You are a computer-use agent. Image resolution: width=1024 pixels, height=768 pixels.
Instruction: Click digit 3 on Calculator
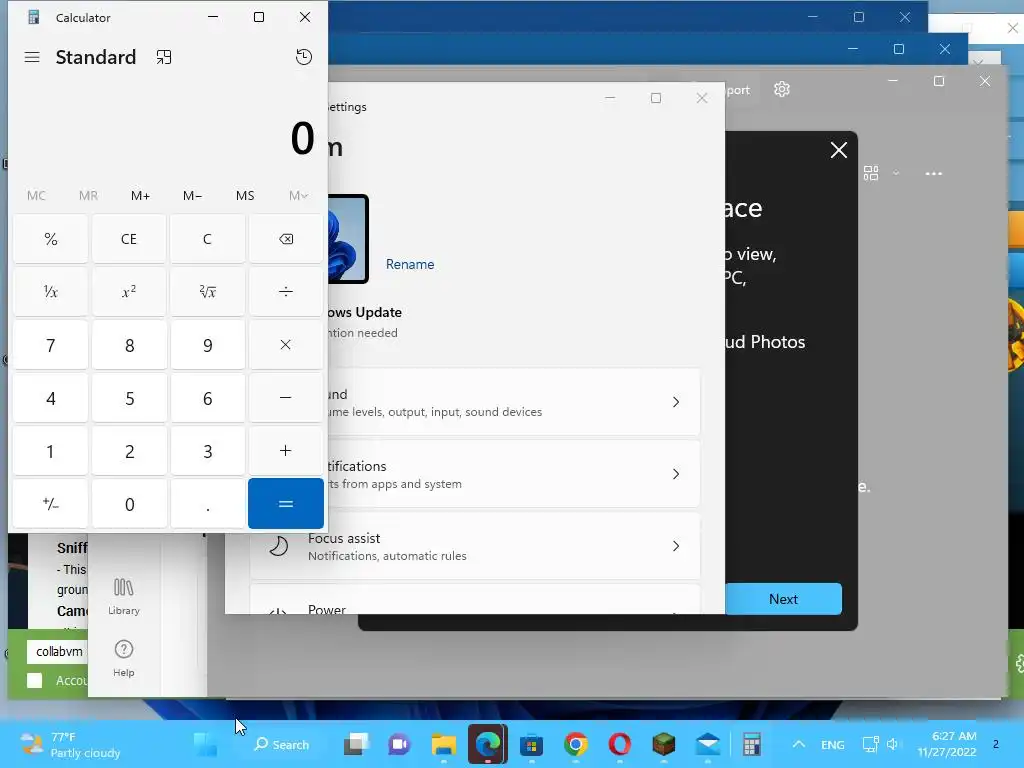click(208, 451)
